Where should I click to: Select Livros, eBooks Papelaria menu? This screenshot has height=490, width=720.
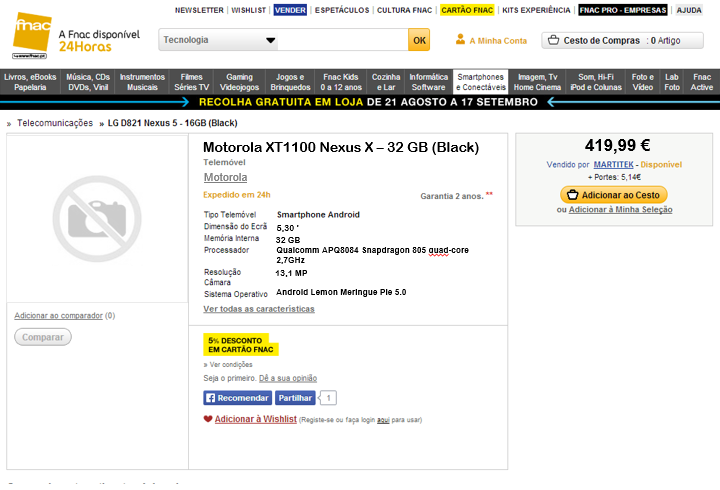pyautogui.click(x=30, y=82)
